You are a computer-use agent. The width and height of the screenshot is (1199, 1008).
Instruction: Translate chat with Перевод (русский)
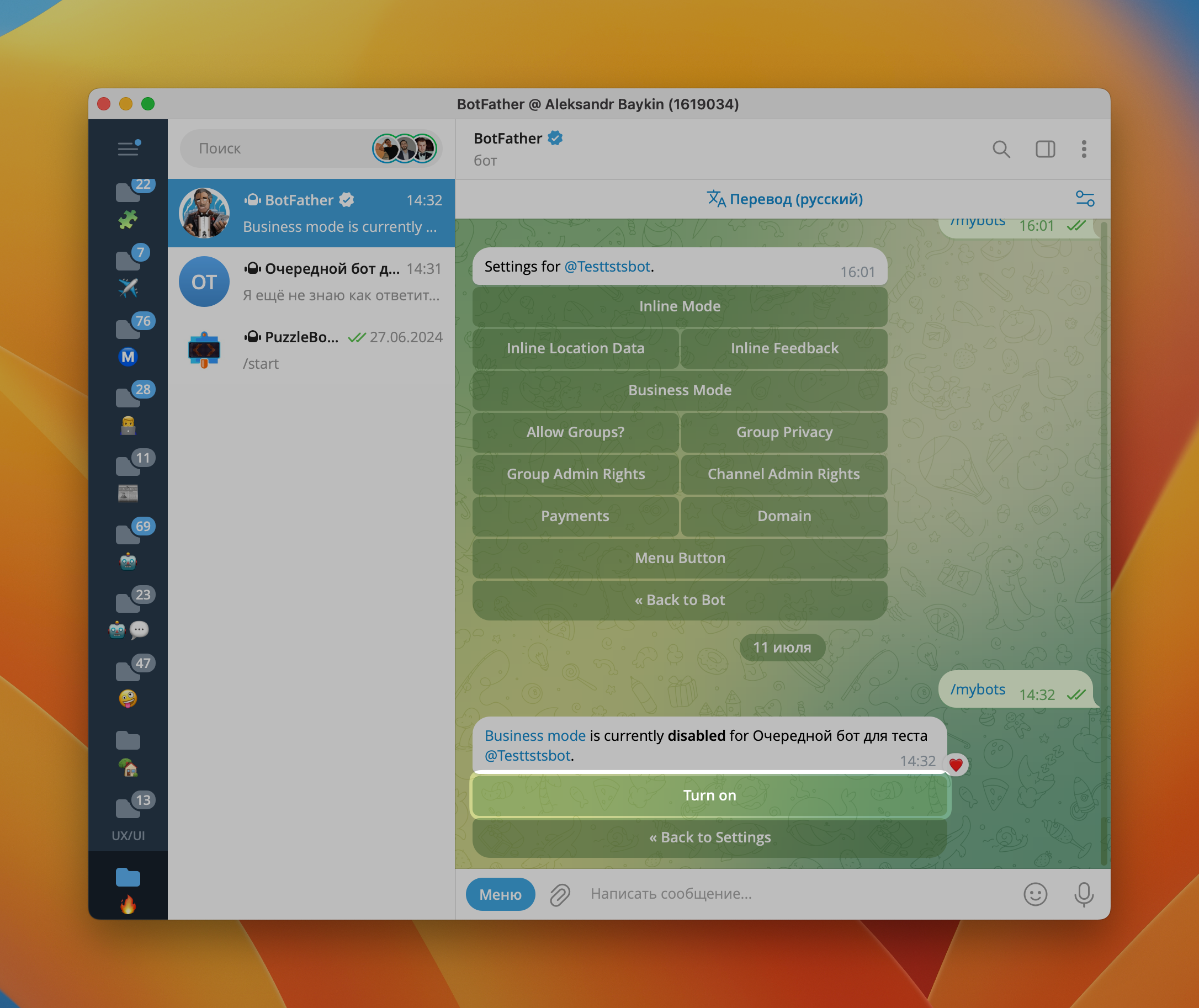coord(784,199)
